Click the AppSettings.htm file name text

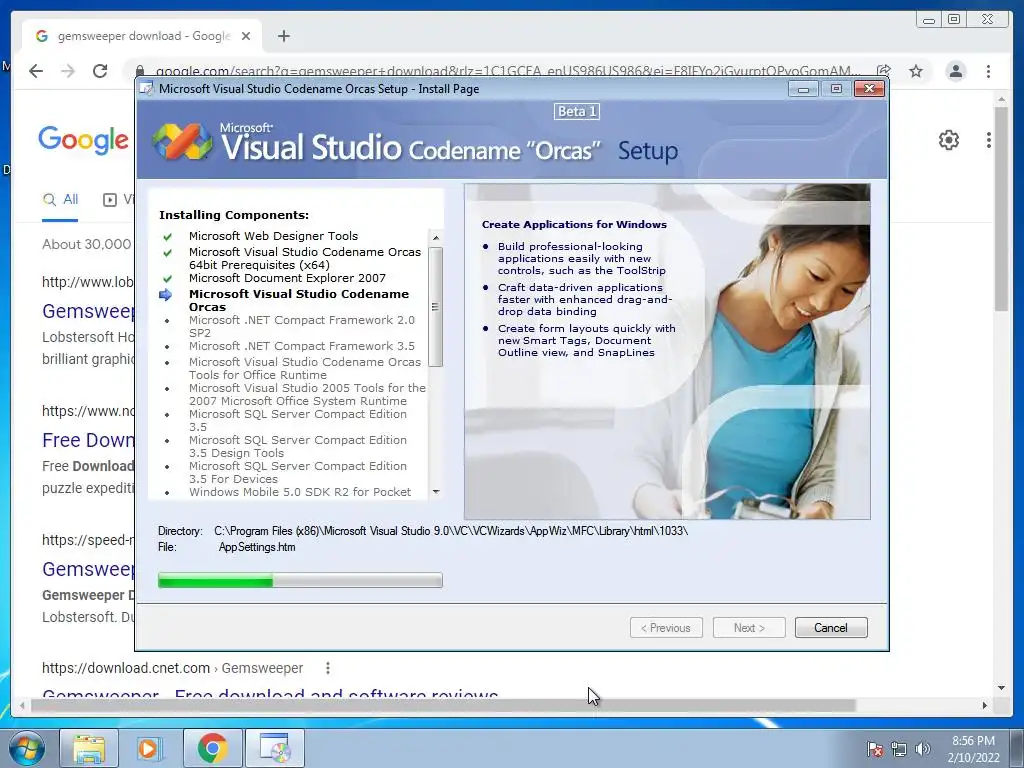(257, 547)
